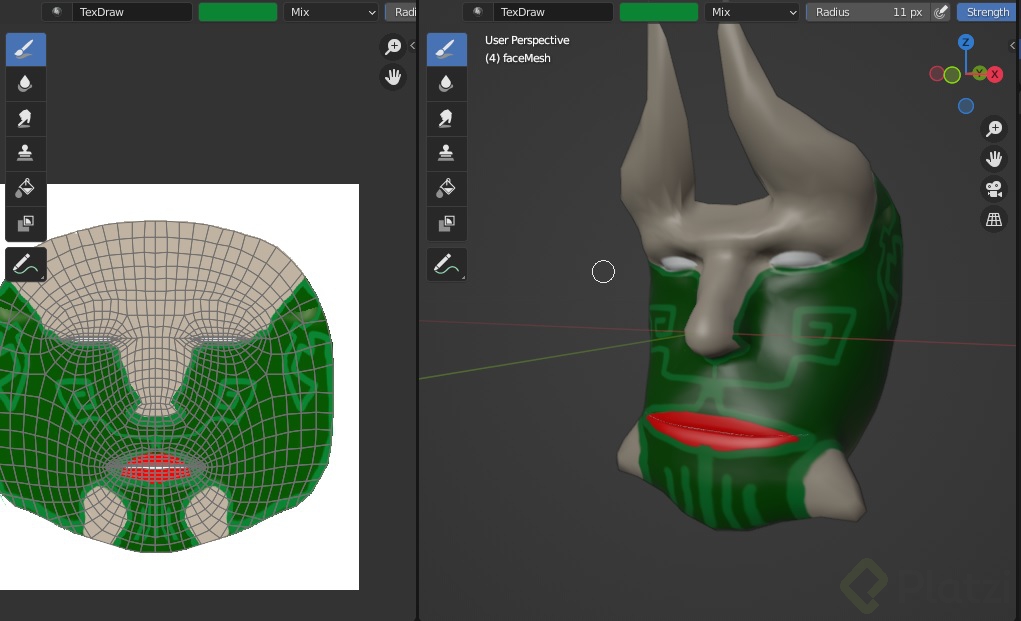Click the User Perspective label area
Screen dimensions: 1021x621
tap(527, 40)
